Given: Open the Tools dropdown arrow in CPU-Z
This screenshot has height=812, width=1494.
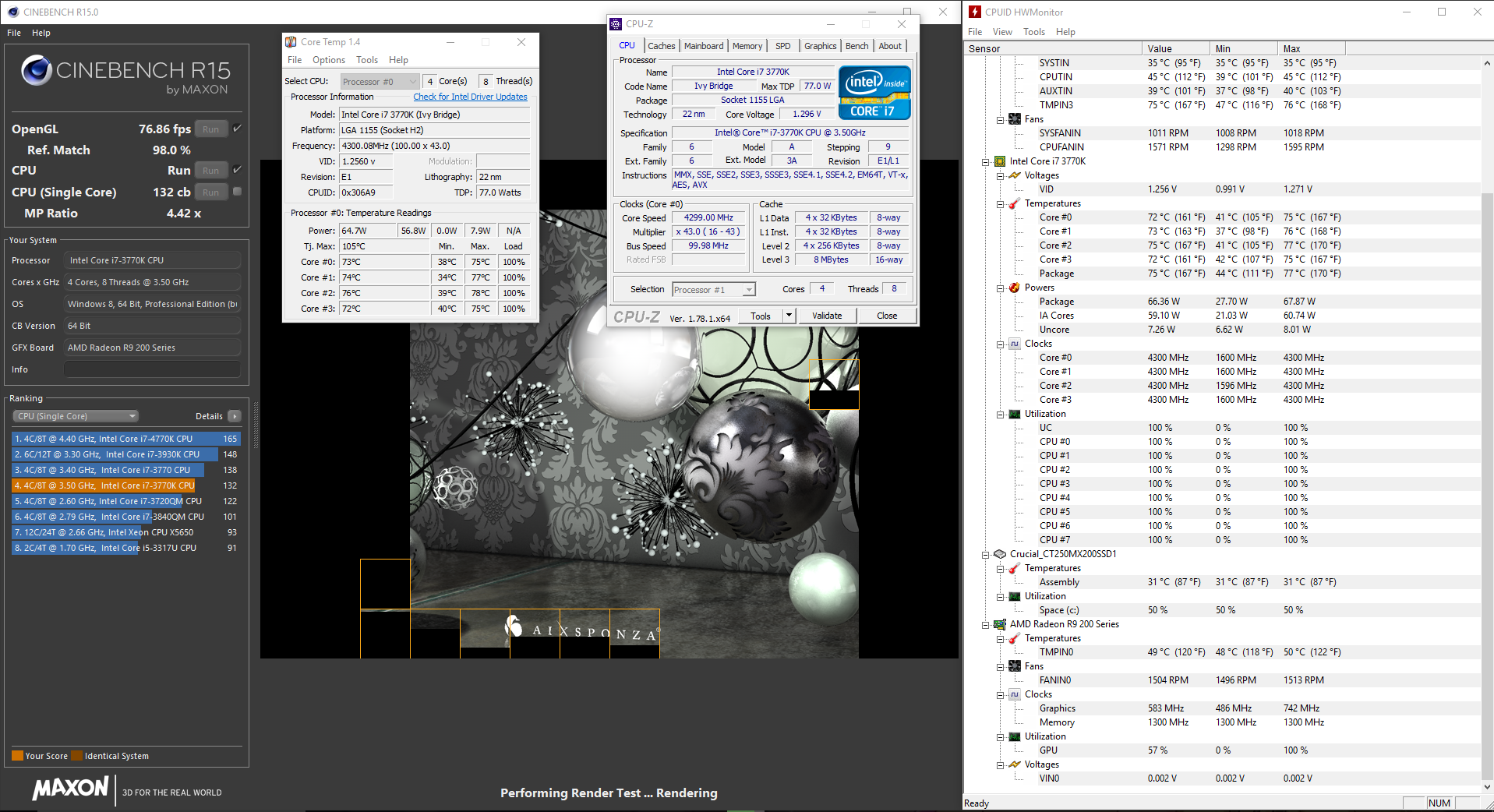Looking at the screenshot, I should point(789,316).
